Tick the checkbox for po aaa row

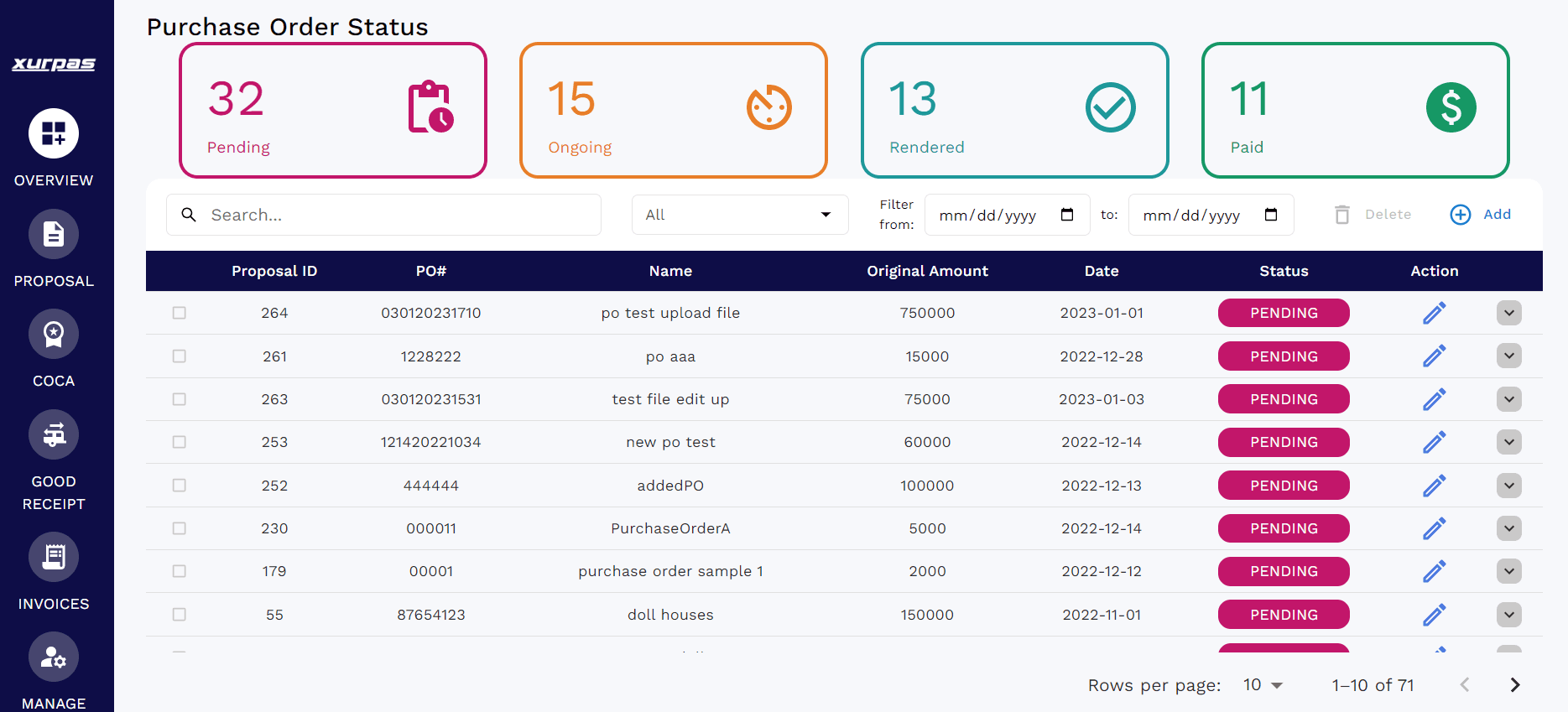point(180,356)
